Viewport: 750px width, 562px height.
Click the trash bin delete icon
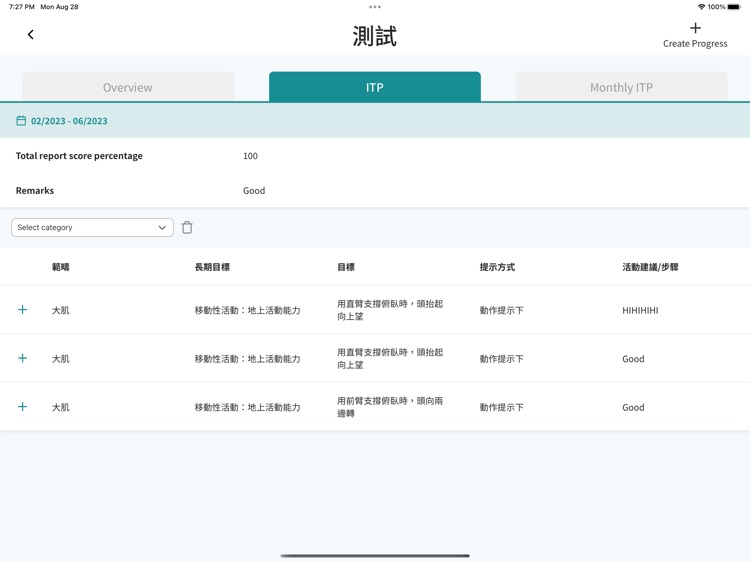[x=187, y=228]
